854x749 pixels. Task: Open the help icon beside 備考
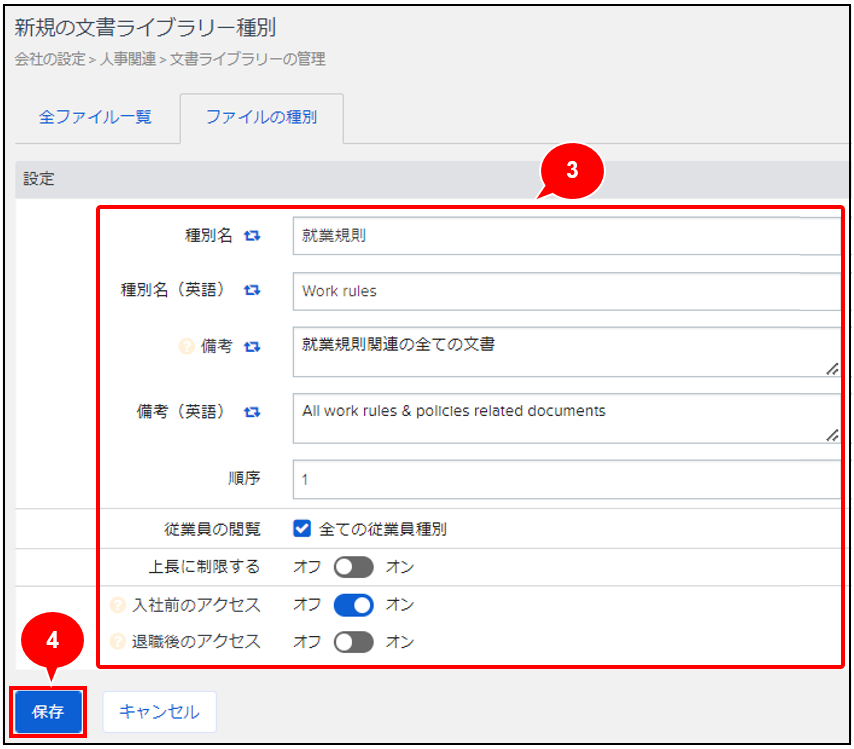tap(185, 346)
